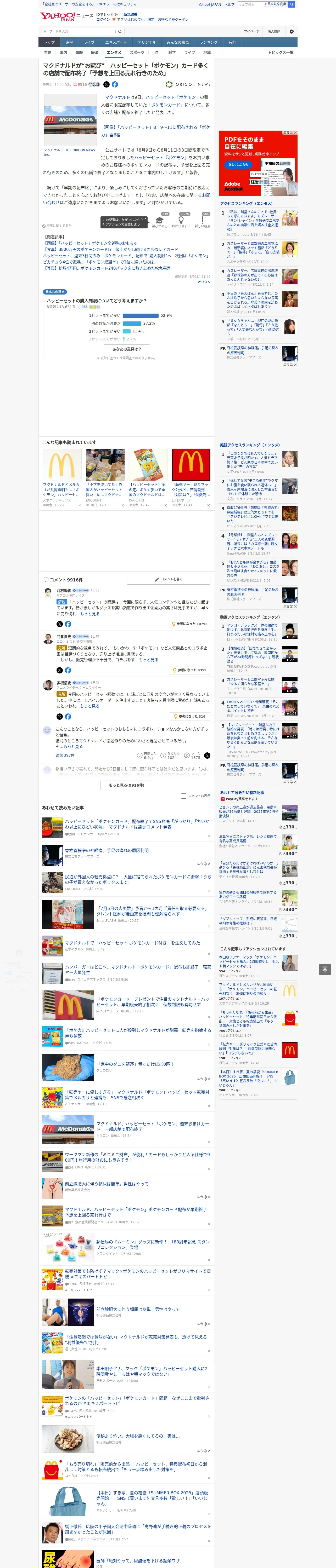Image resolution: width=336 pixels, height=1568 pixels.
Task: Open the 転売ヤー巡りマック recommended card thumbnail
Action: (190, 465)
